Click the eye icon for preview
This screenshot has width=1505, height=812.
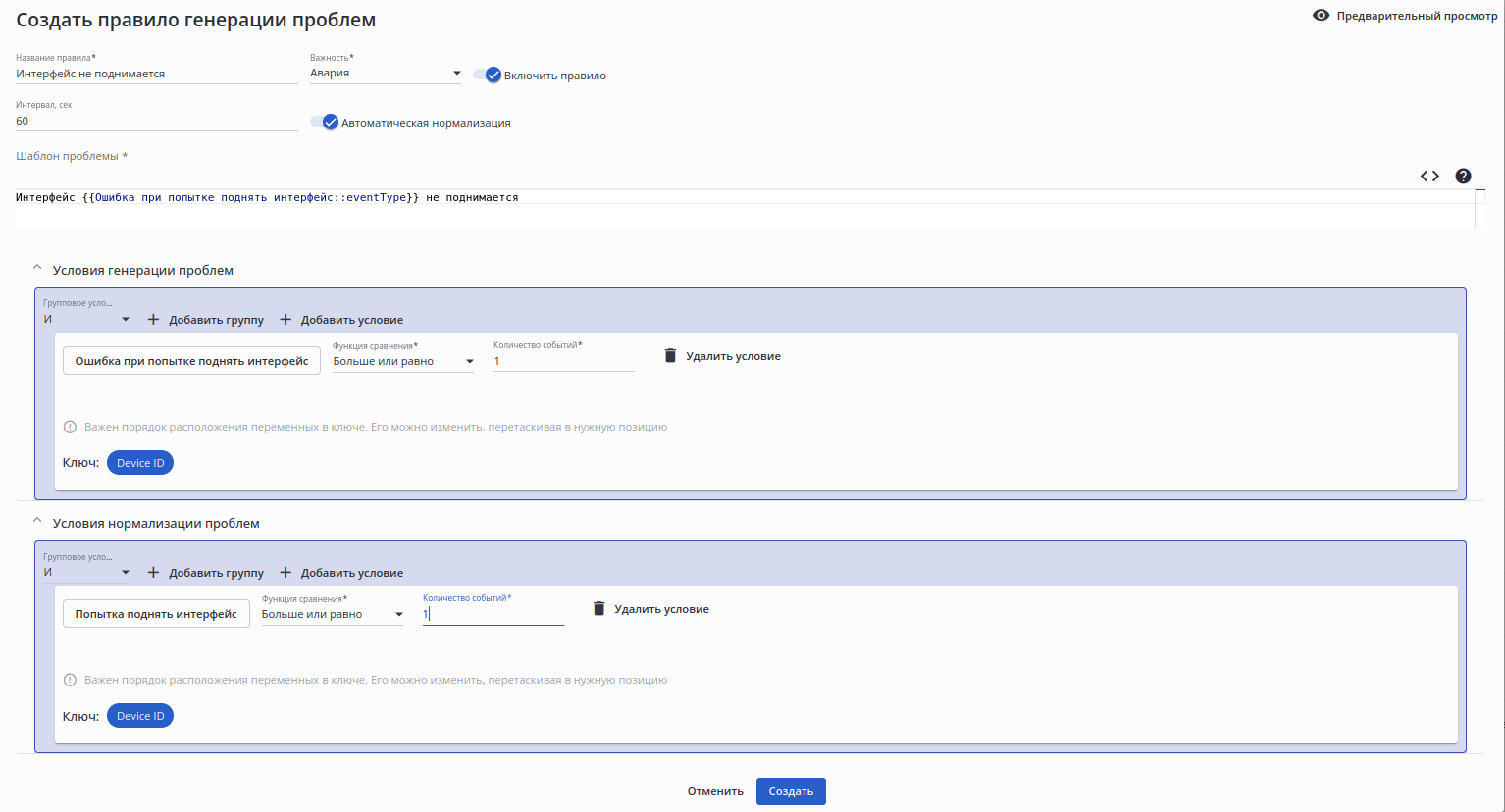(1322, 16)
